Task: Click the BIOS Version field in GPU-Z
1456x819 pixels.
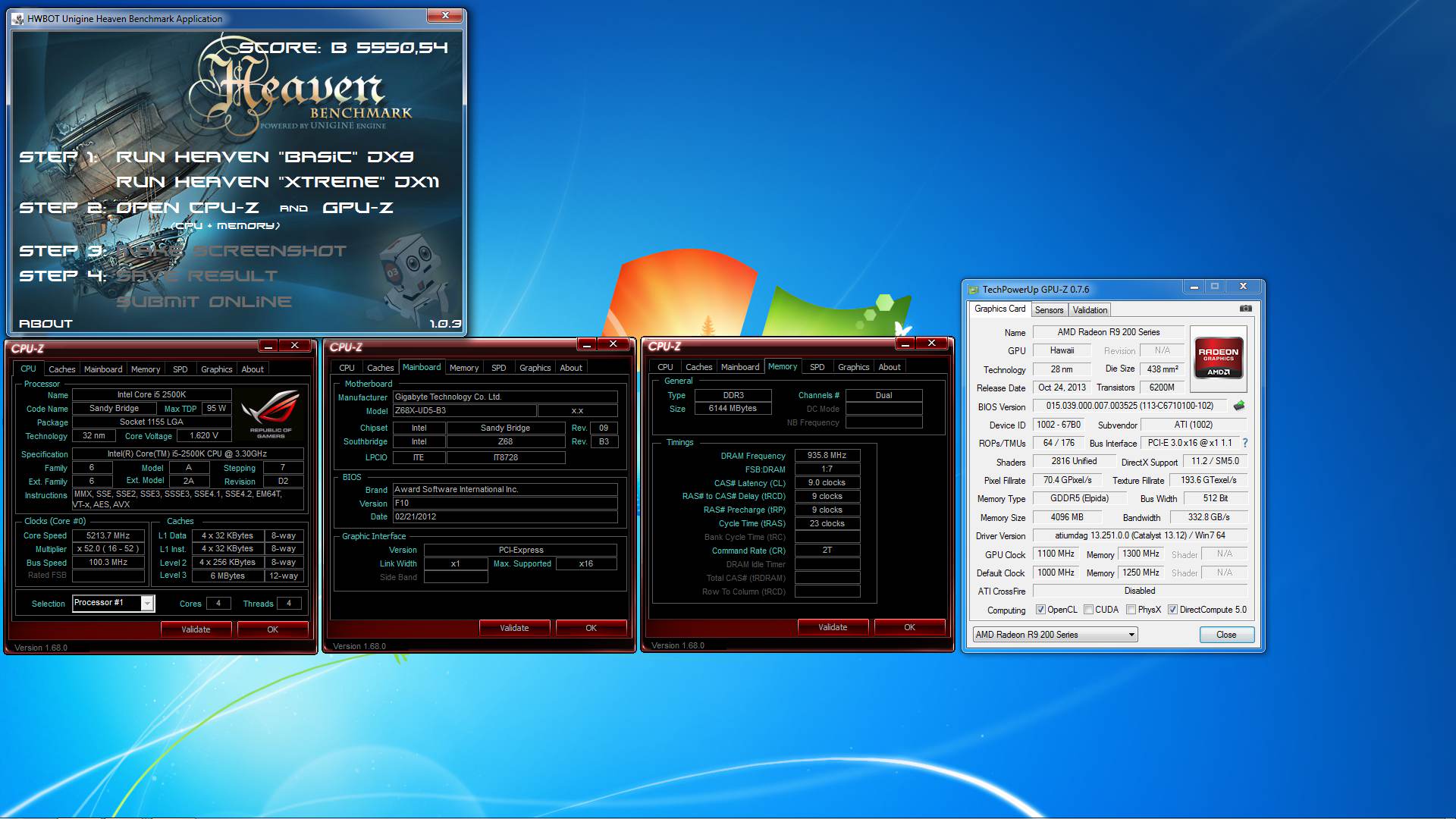Action: [1129, 406]
